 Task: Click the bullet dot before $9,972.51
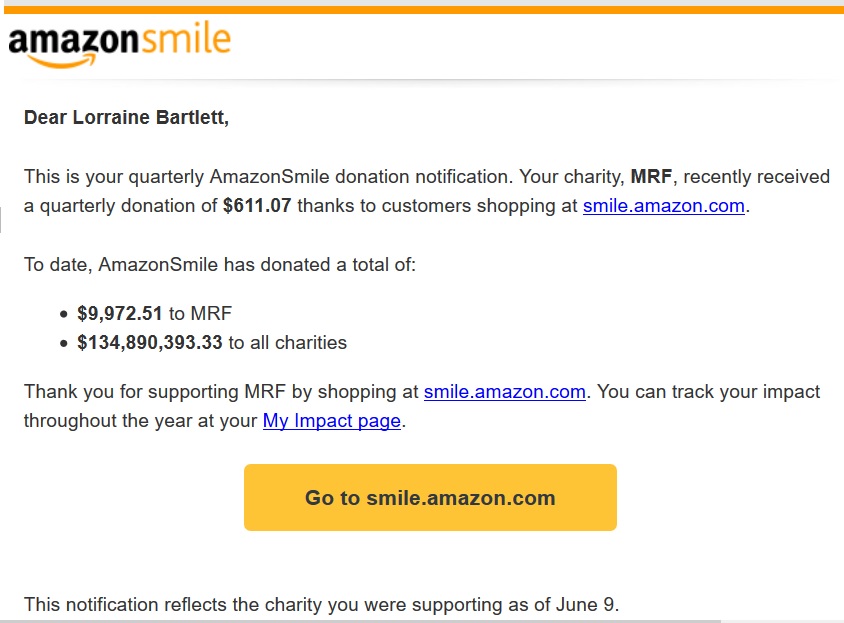click(64, 314)
